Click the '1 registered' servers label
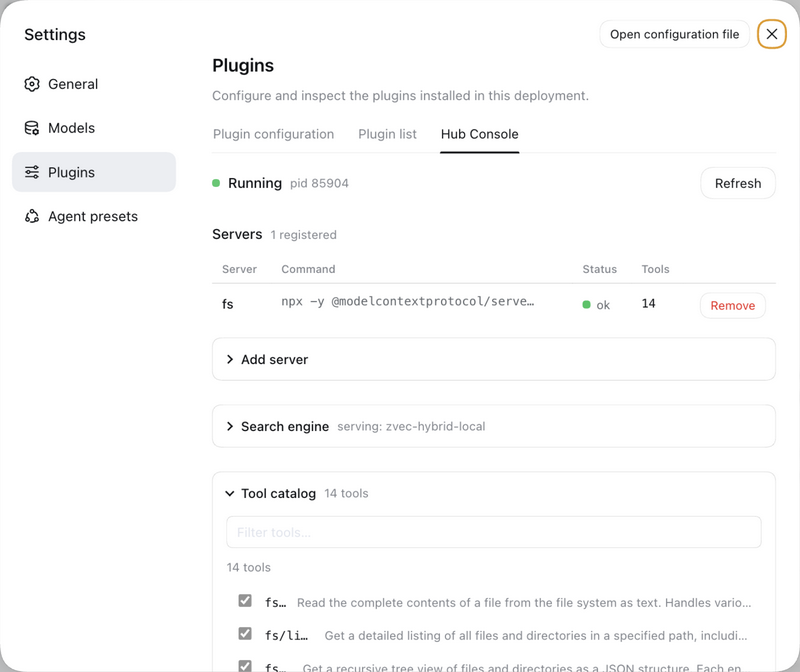This screenshot has height=672, width=800. point(304,235)
